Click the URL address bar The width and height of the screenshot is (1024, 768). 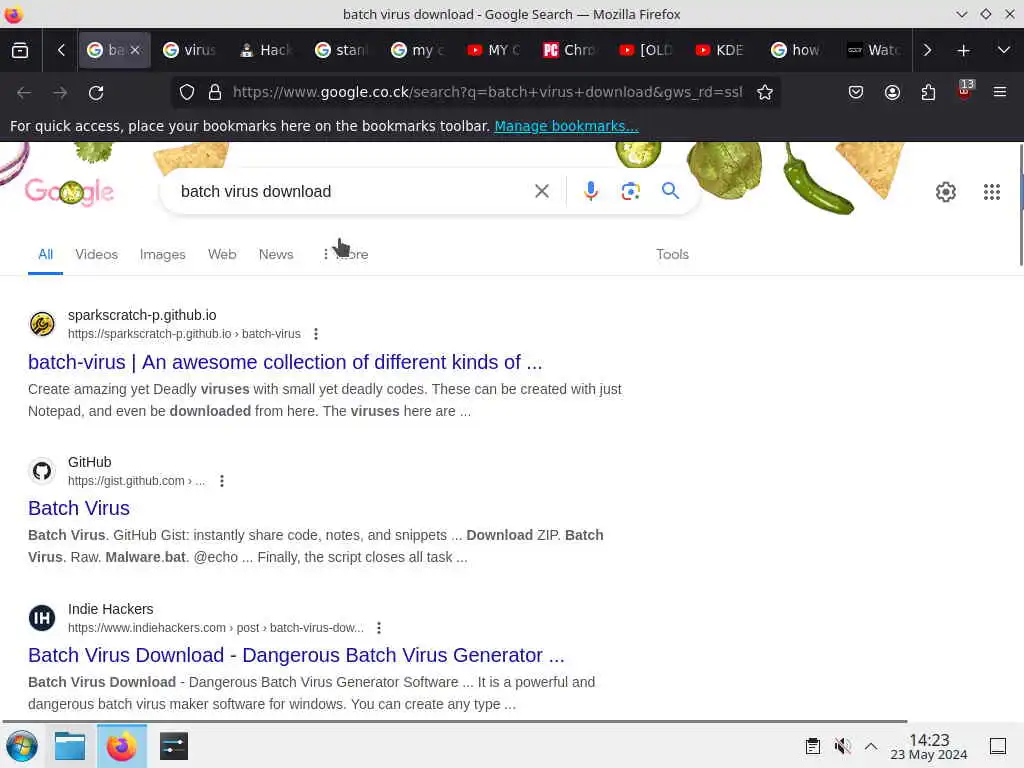[x=487, y=92]
